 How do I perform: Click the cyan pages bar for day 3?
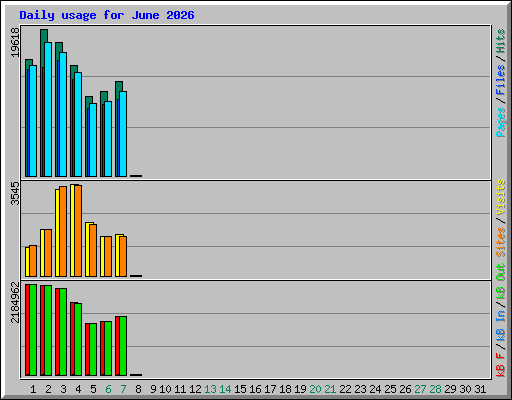click(63, 114)
